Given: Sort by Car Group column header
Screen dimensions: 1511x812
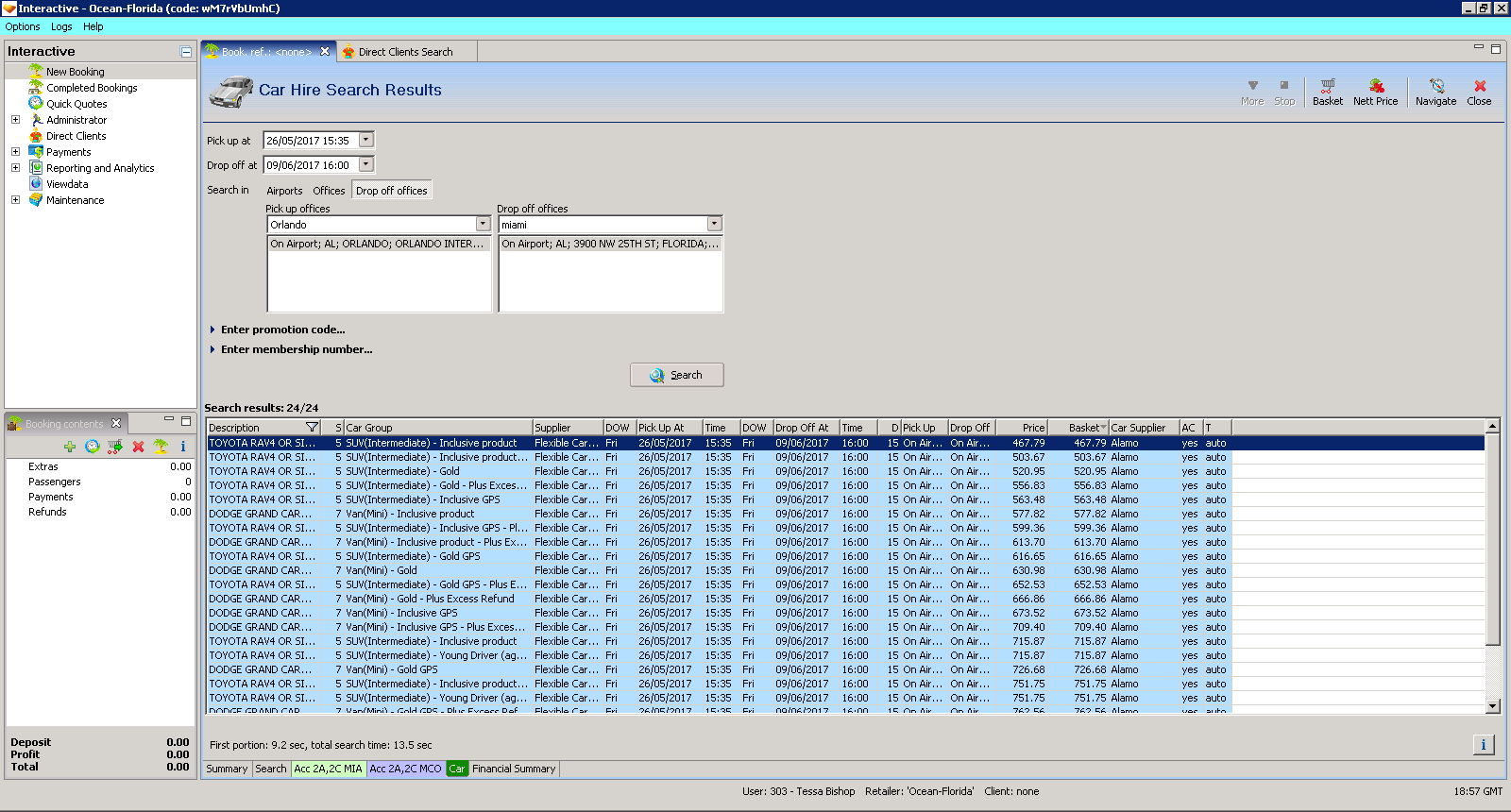Looking at the screenshot, I should click(438, 428).
